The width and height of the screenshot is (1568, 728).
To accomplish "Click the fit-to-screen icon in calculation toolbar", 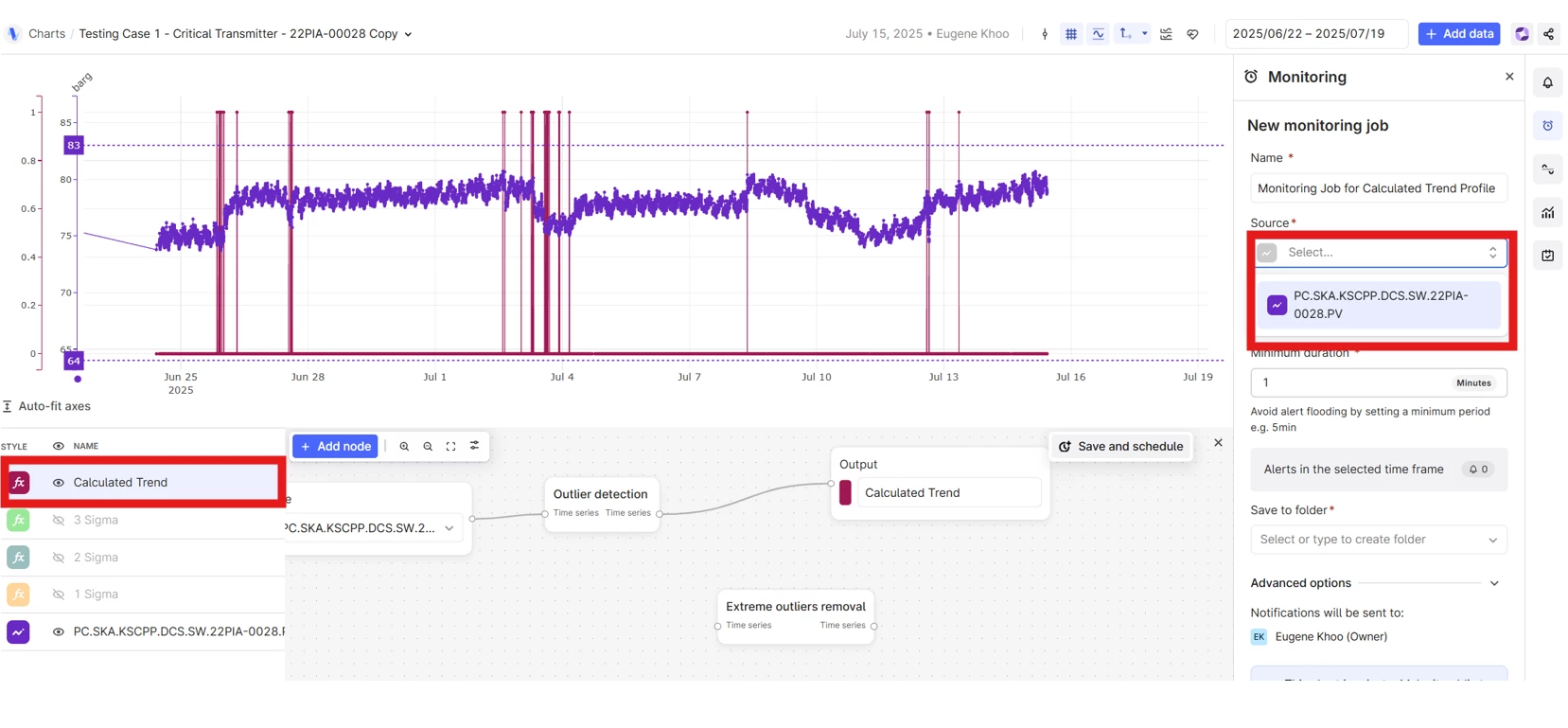I will pos(451,446).
